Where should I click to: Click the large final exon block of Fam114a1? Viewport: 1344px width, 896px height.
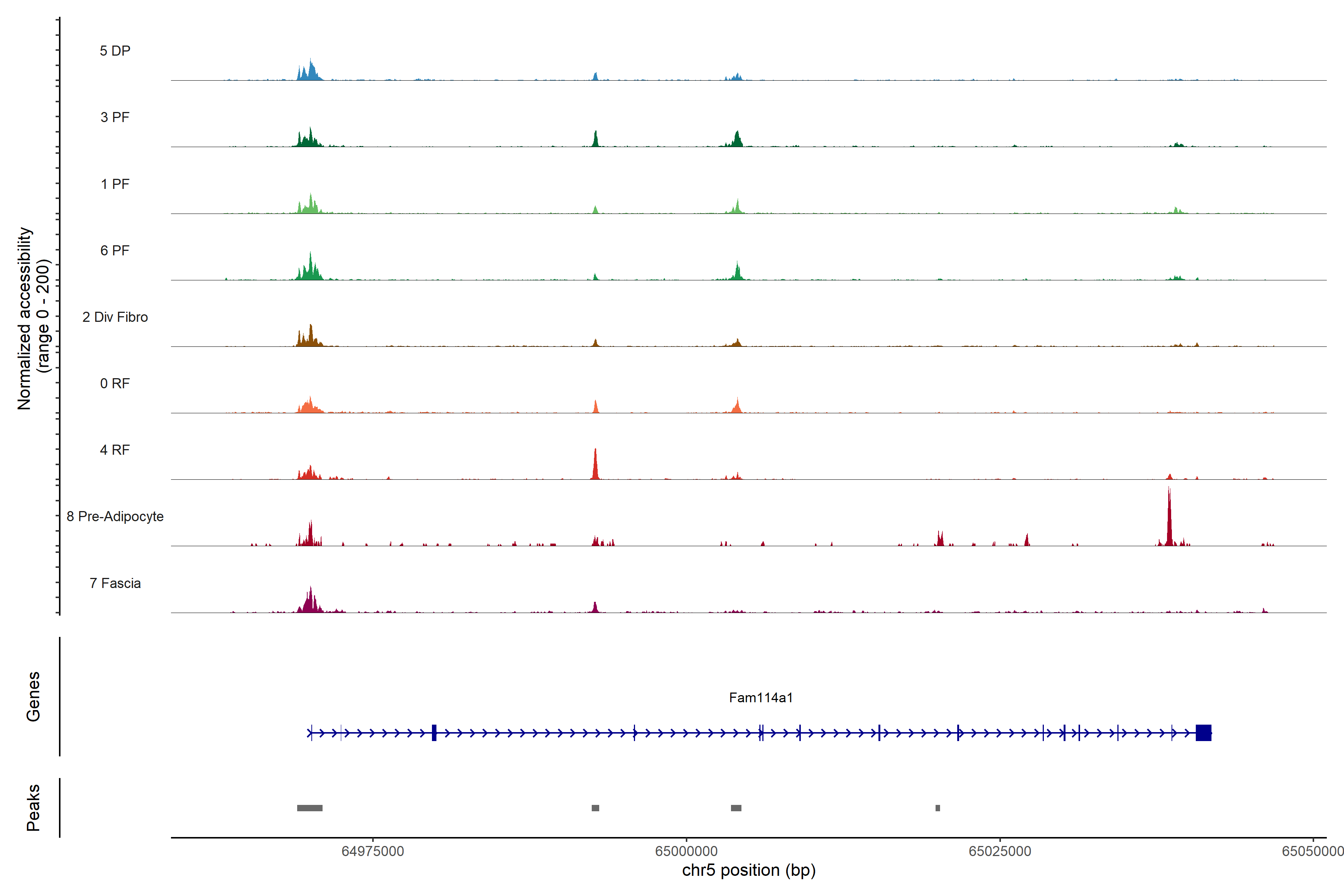tap(1203, 732)
